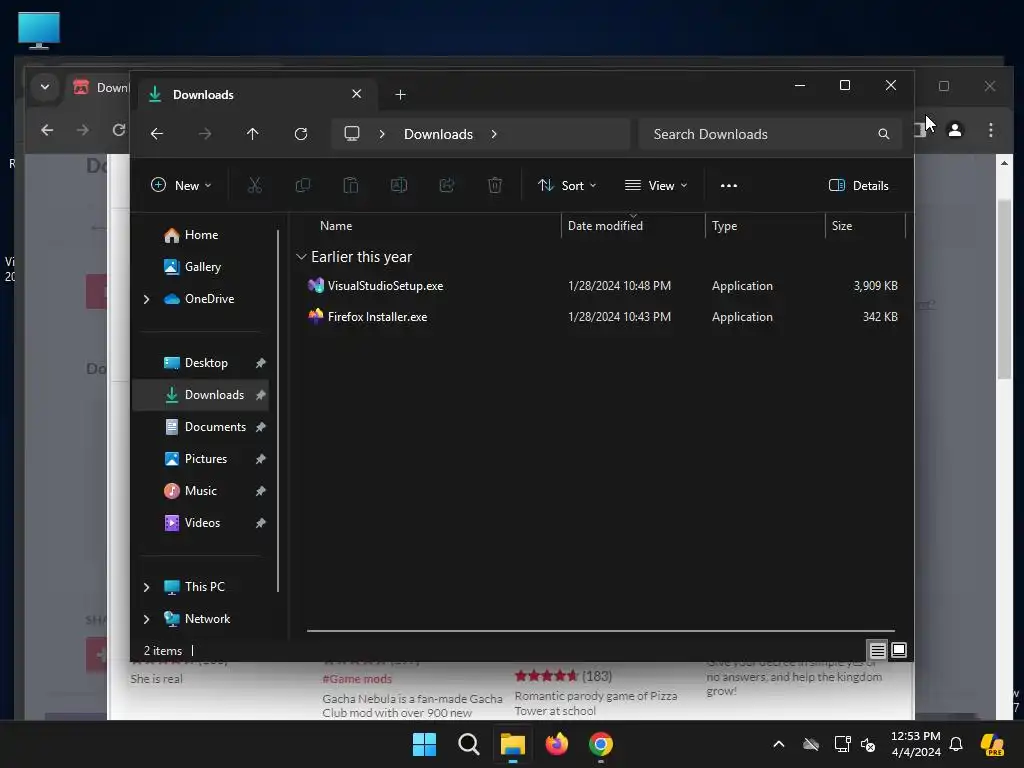Collapse the Earlier this year group
1024x768 pixels.
(301, 257)
